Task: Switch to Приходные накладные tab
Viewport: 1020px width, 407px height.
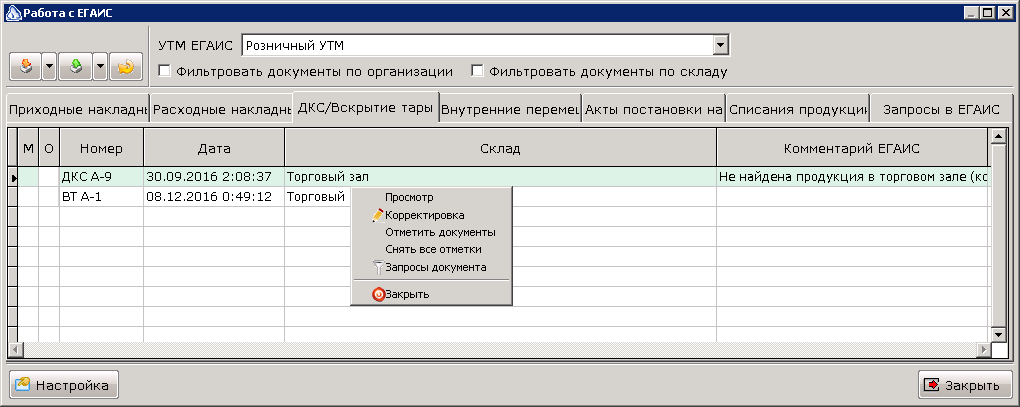Action: click(78, 110)
